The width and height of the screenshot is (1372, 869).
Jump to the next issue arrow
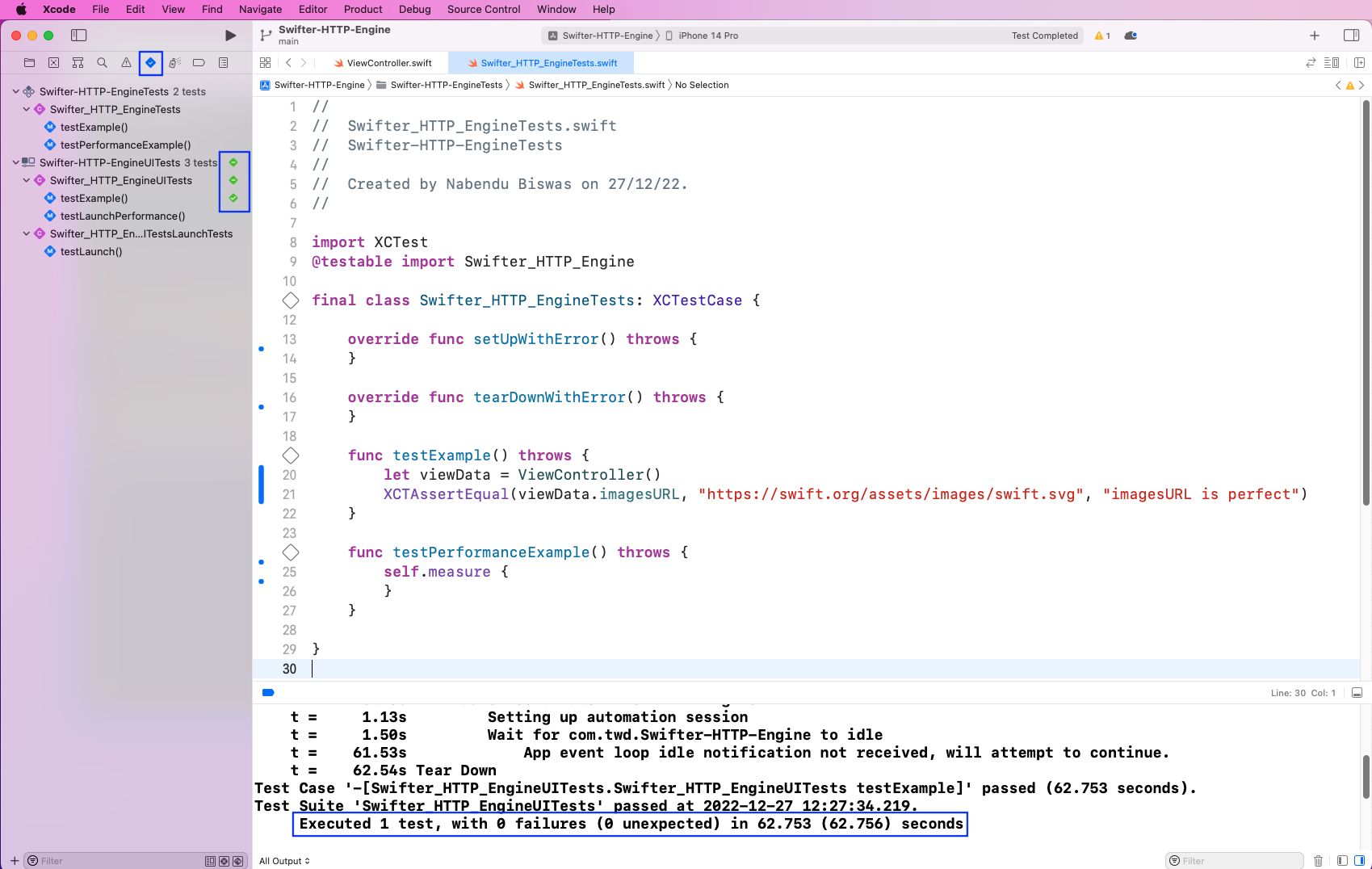(x=1362, y=85)
